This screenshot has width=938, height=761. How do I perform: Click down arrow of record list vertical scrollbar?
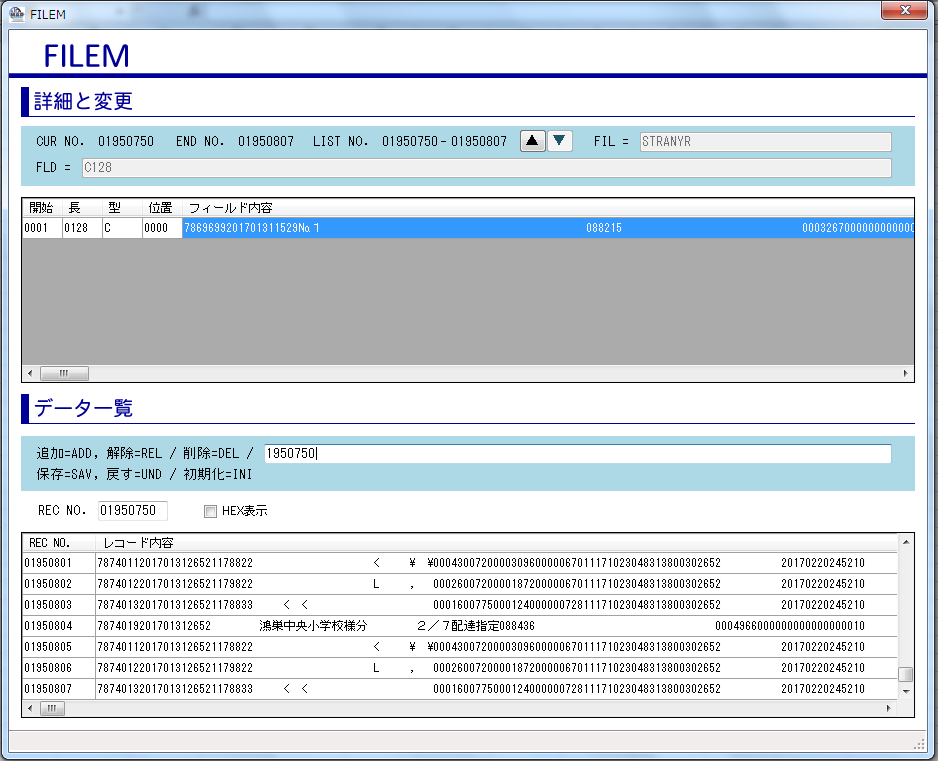pos(905,691)
